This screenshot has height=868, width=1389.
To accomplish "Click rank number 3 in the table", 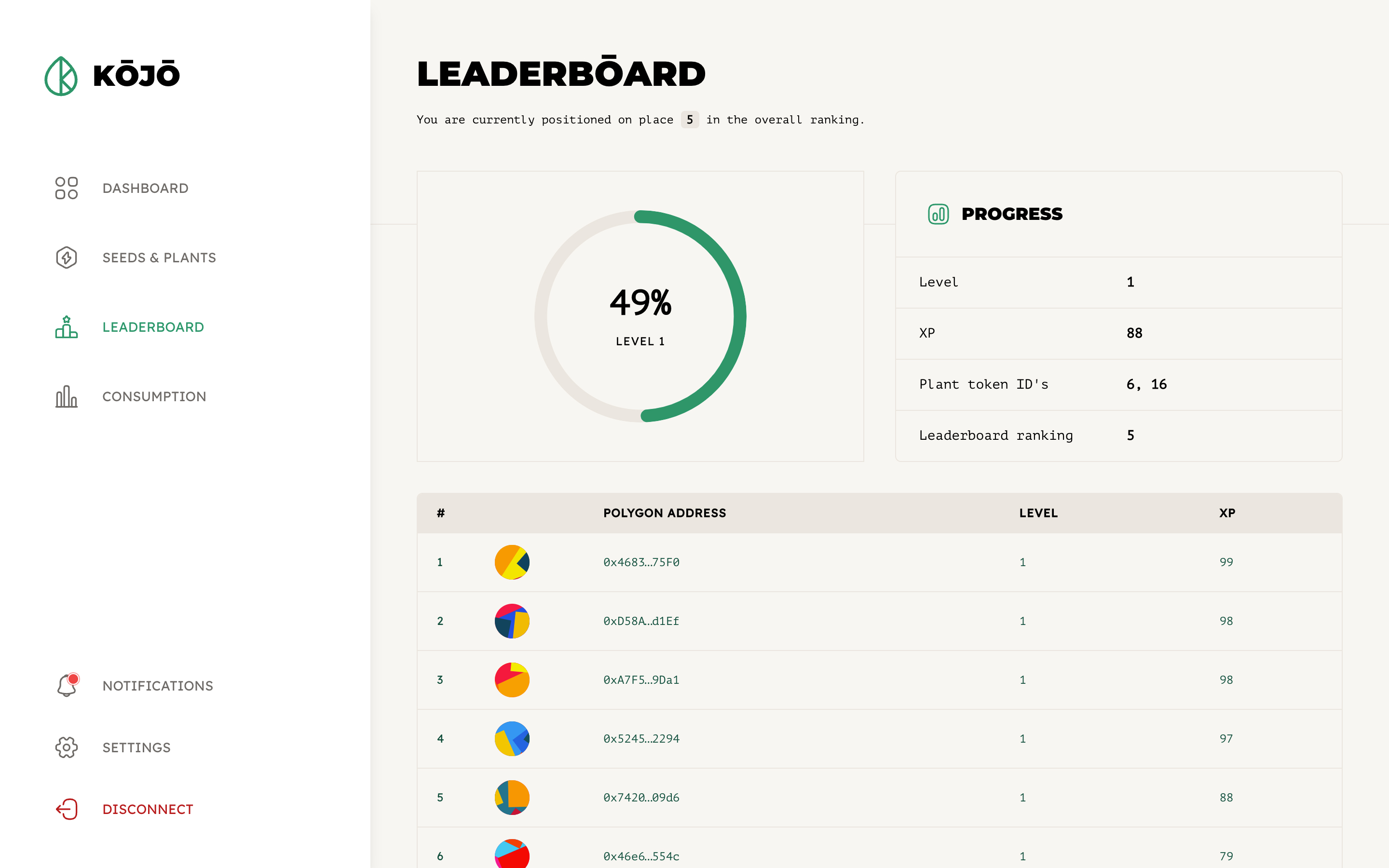I will pos(440,680).
